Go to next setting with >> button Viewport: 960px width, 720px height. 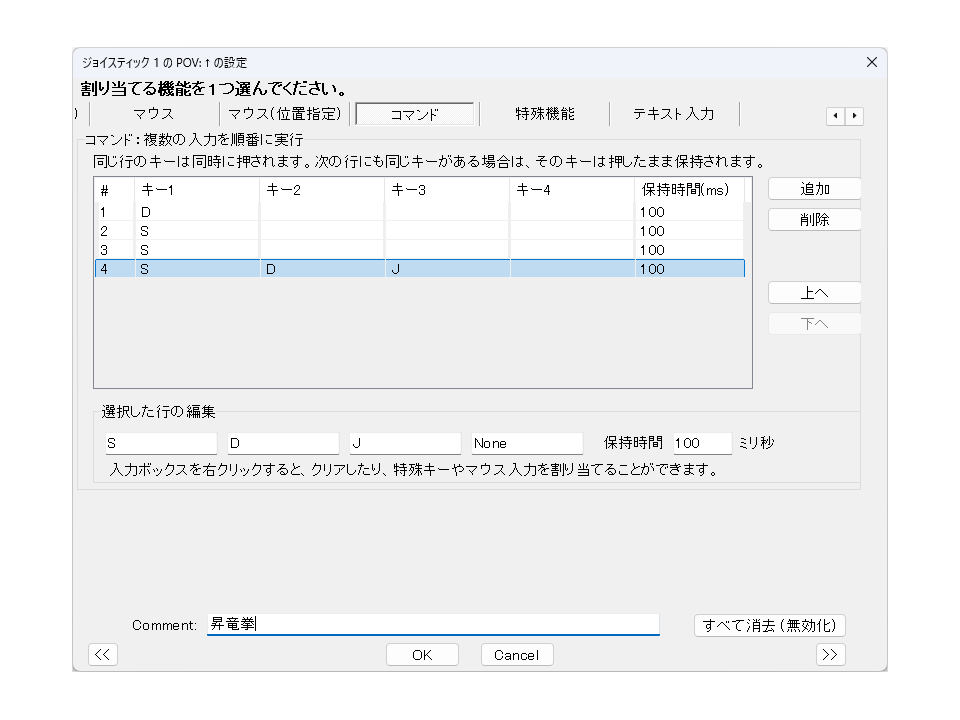[830, 654]
